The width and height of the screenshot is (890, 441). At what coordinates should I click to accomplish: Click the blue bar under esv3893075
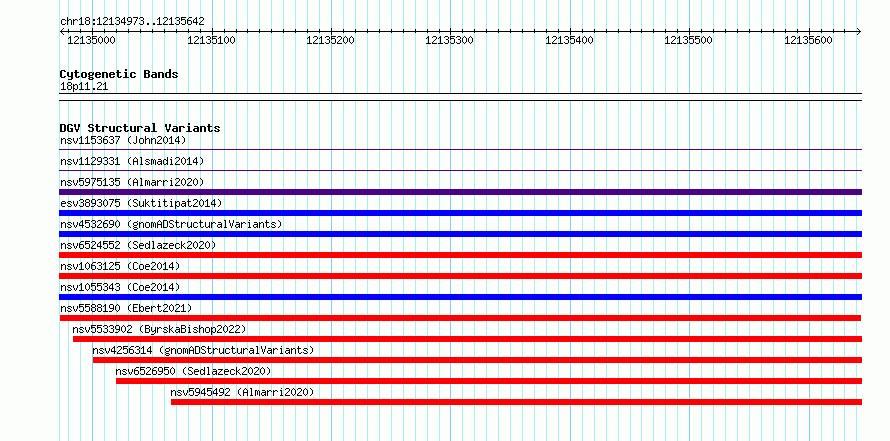point(461,213)
